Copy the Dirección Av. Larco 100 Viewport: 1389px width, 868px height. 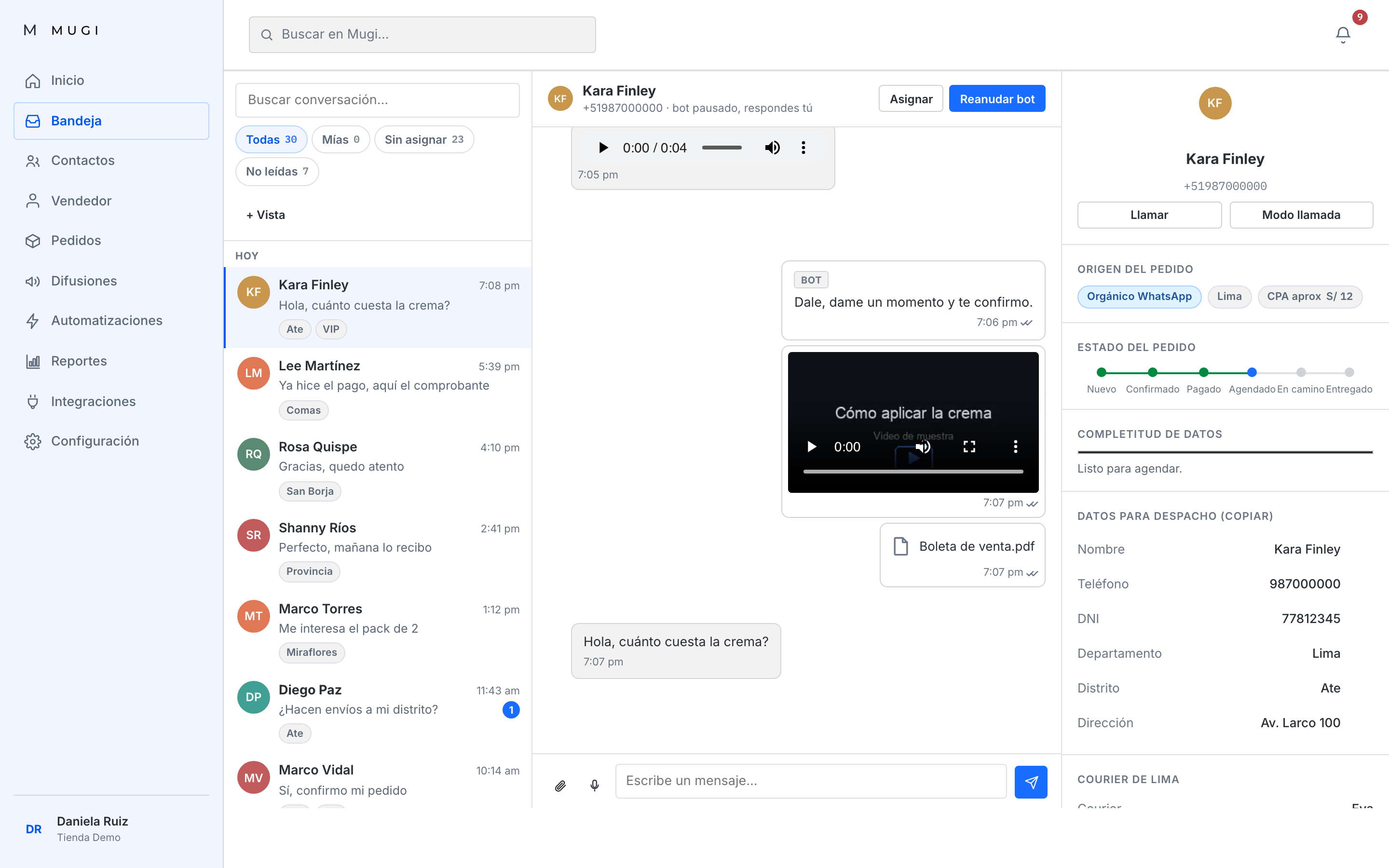point(1300,723)
